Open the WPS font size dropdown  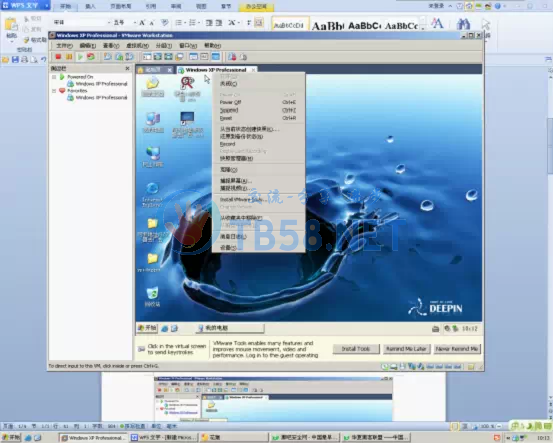pyautogui.click(x=135, y=23)
